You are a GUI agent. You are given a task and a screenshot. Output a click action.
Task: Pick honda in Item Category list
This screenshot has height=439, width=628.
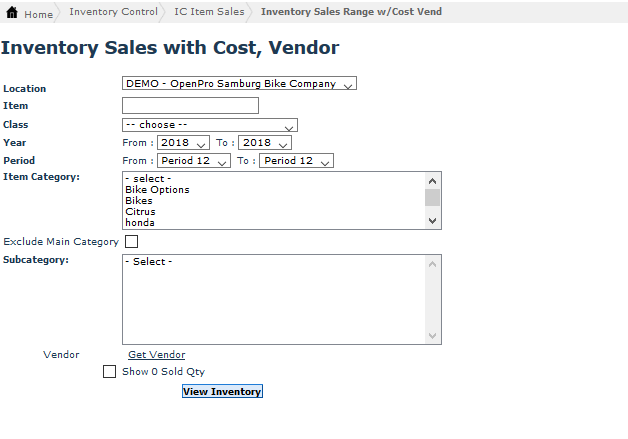(140, 222)
